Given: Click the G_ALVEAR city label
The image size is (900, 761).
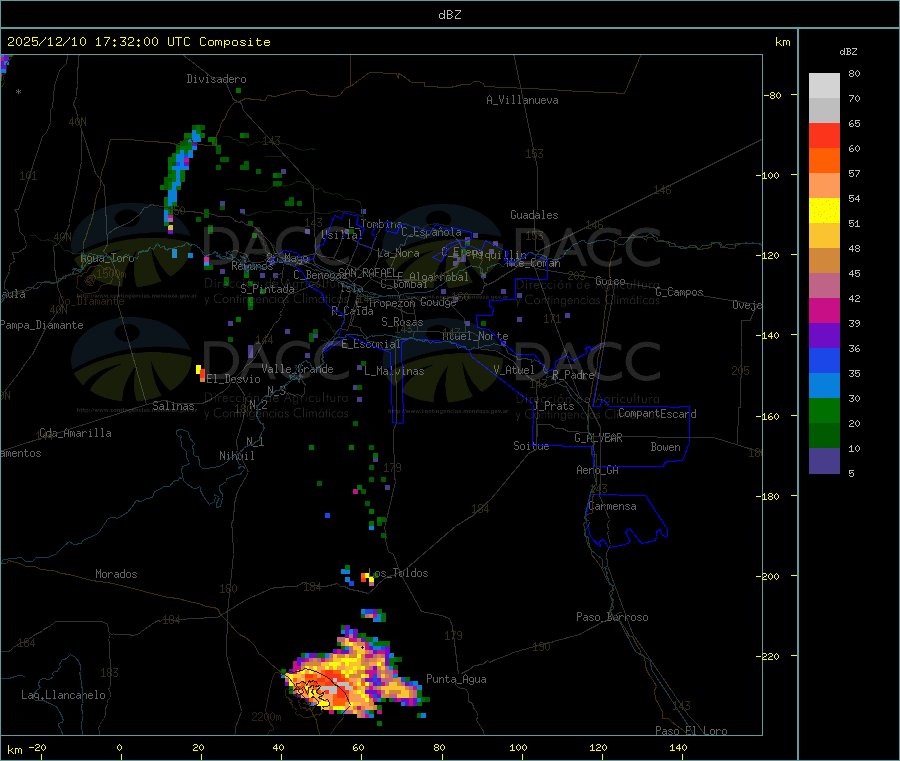Looking at the screenshot, I should (598, 438).
